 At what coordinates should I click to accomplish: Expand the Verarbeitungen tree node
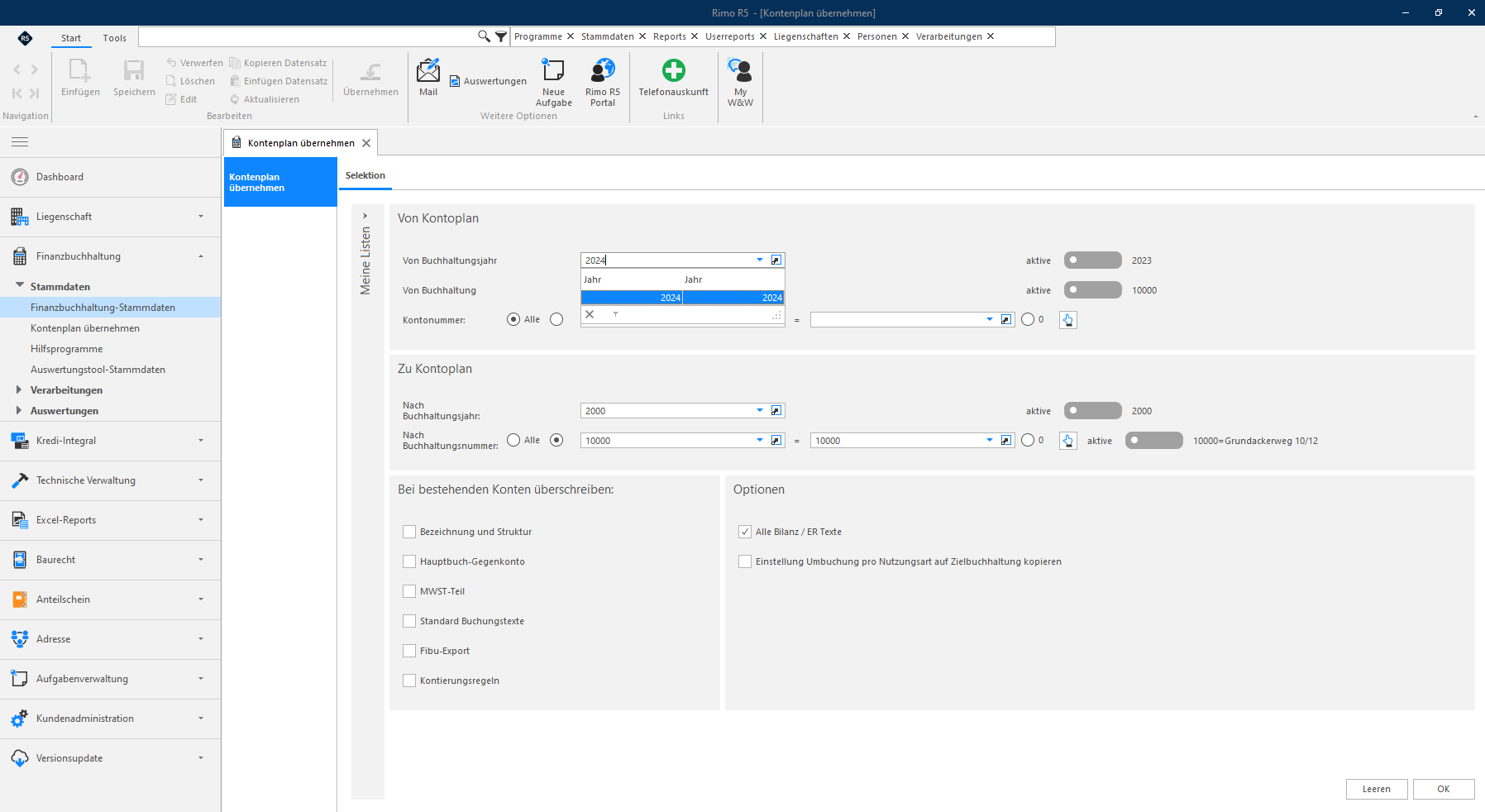[19, 389]
